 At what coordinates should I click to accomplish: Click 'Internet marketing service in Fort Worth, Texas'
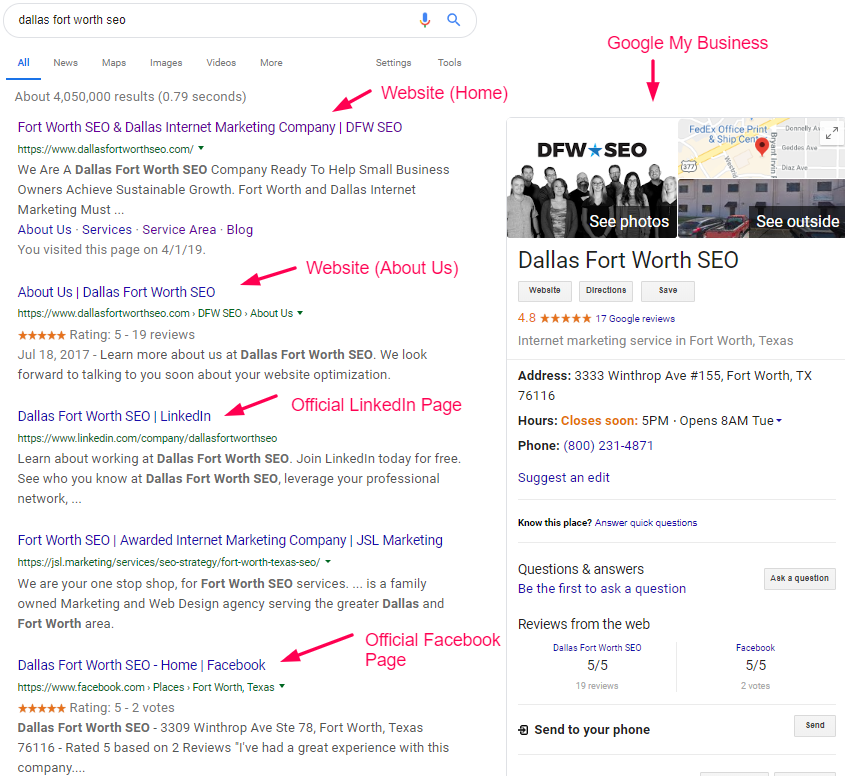point(655,341)
